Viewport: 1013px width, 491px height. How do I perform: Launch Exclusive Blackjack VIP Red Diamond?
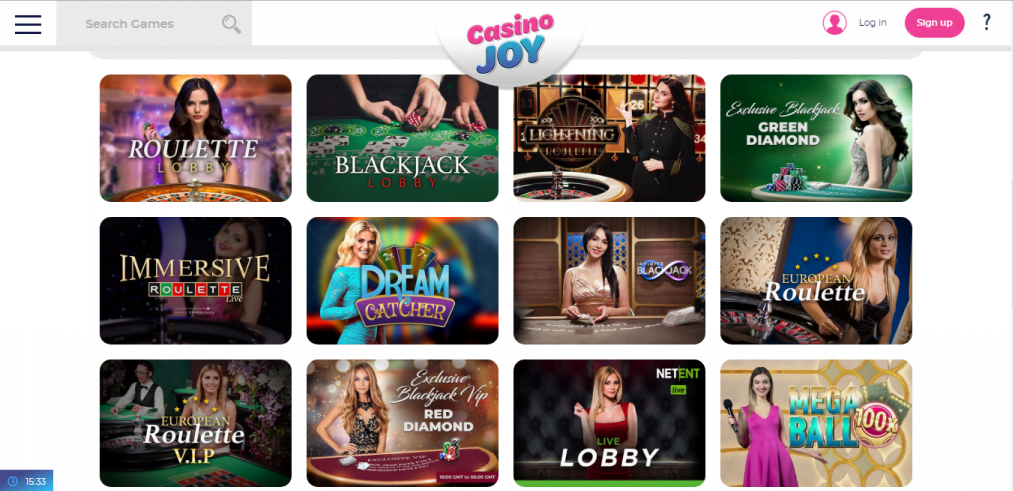(402, 423)
